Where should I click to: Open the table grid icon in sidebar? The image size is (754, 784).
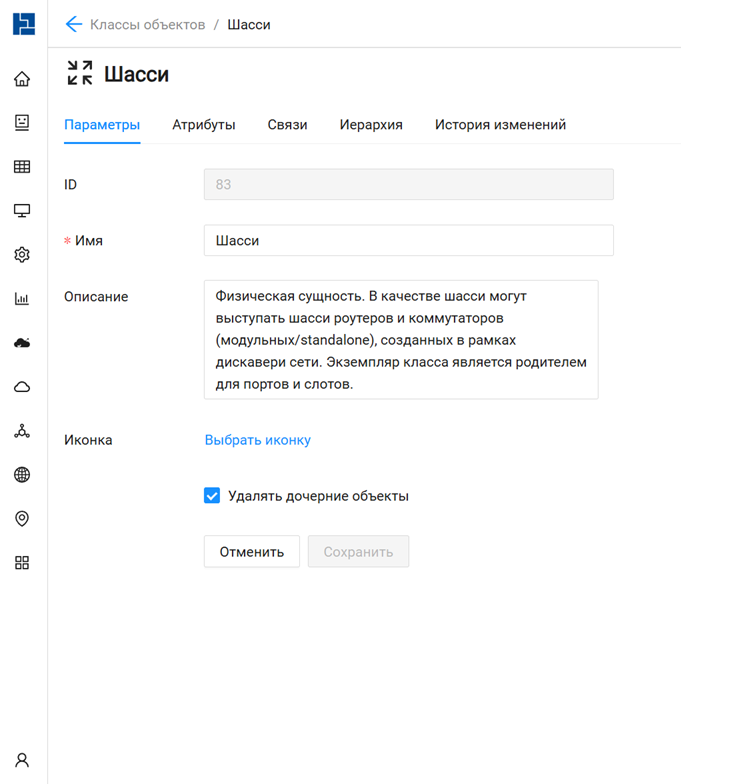coord(22,167)
